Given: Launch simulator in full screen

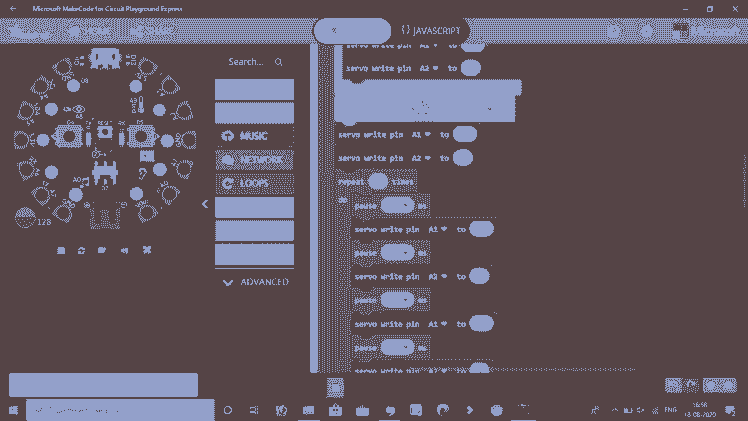Looking at the screenshot, I should 147,250.
